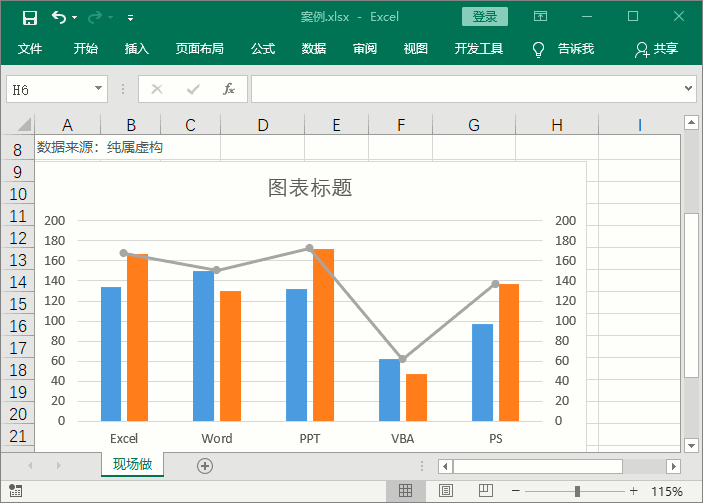The image size is (703, 503).
Task: Click the Word category axis label
Action: click(x=217, y=438)
